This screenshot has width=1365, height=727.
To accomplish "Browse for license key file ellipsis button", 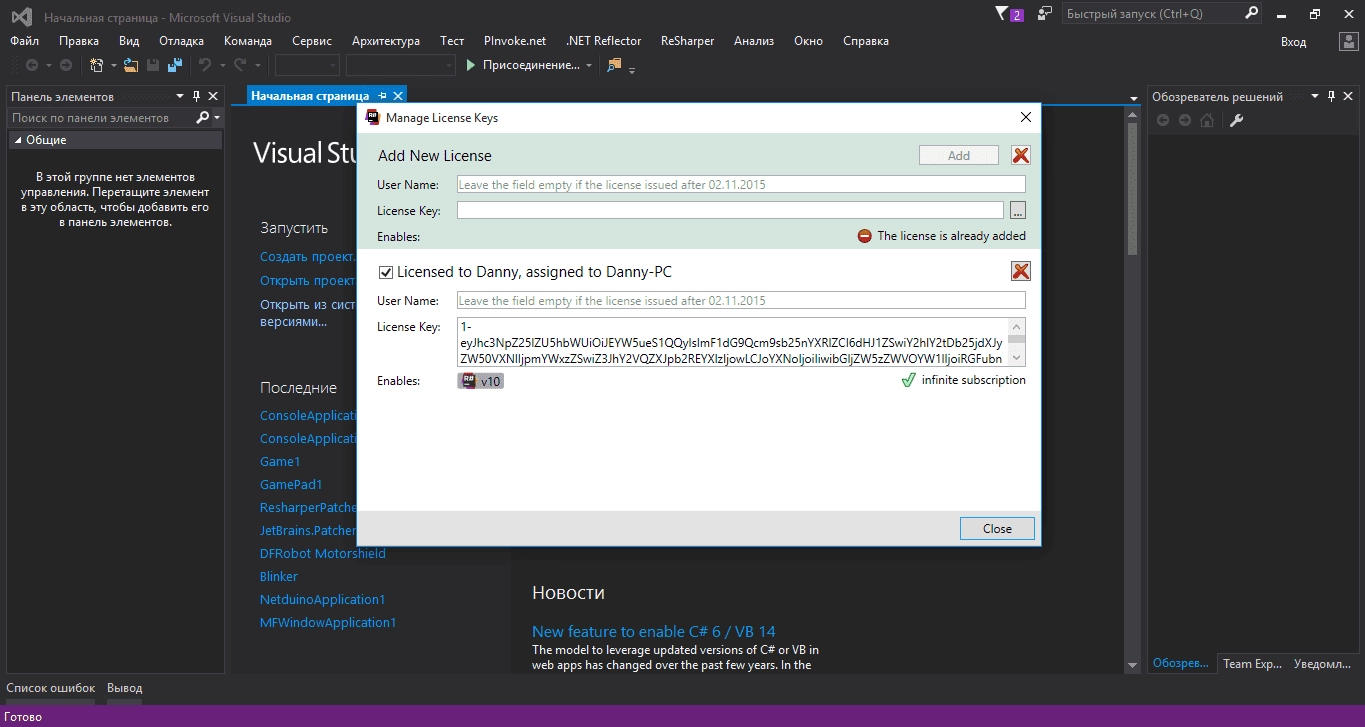I will click(1017, 210).
